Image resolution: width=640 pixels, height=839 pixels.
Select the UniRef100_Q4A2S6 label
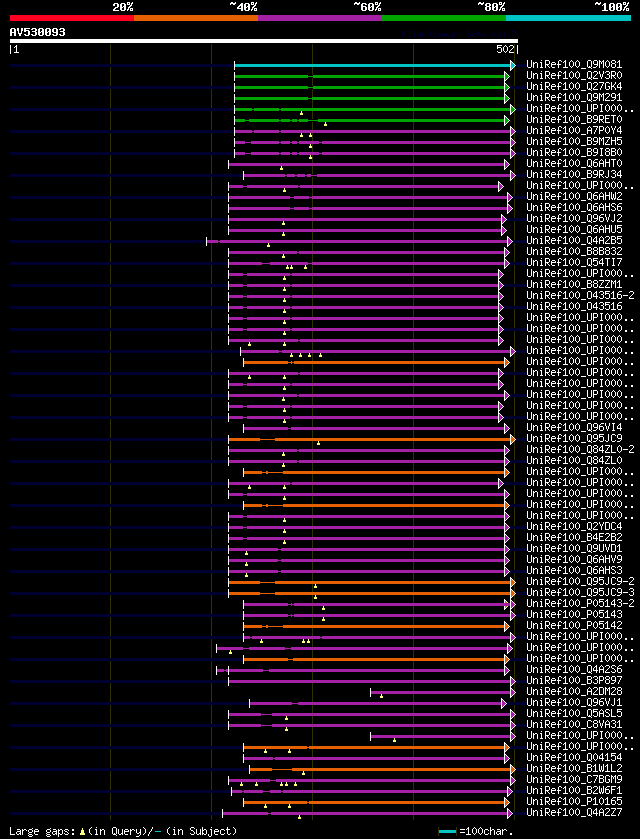pyautogui.click(x=574, y=669)
